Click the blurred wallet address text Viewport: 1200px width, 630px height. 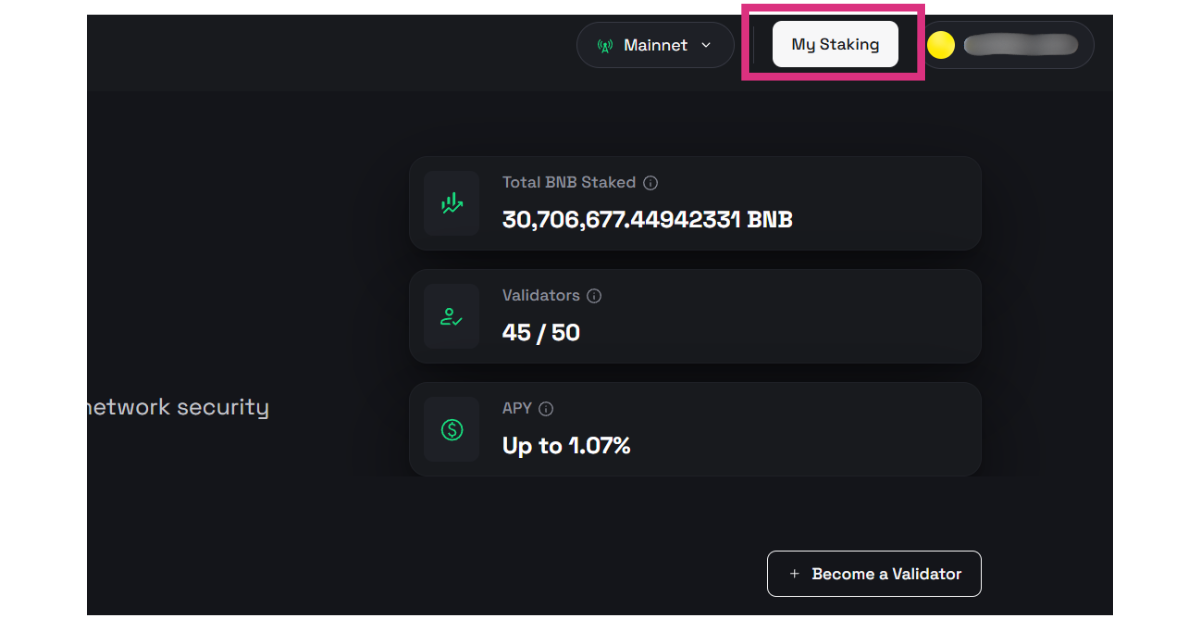pos(1021,45)
